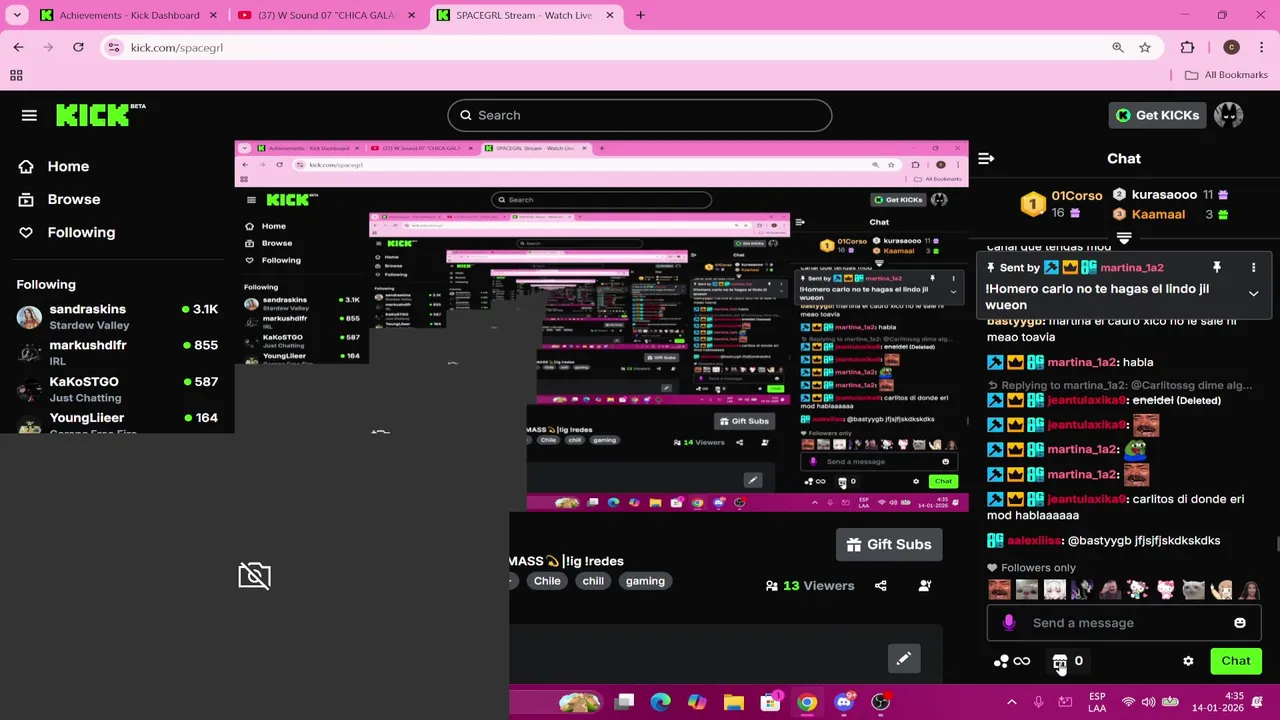Unpin the pinned chat message
Viewport: 1280px width, 720px height.
point(1217,268)
